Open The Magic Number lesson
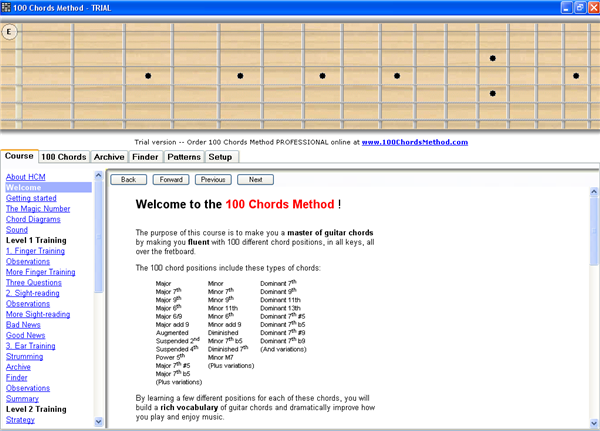Screen dimensions: 600x431 pos(38,209)
